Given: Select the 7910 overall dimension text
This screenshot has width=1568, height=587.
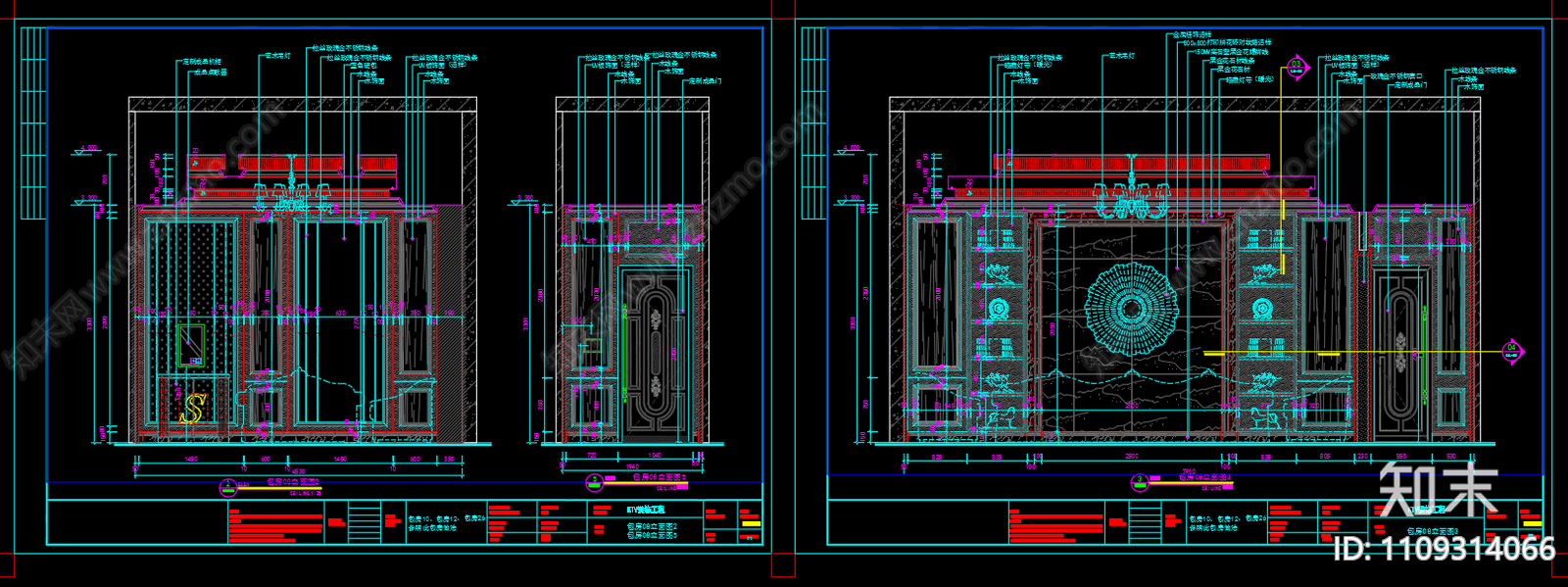Looking at the screenshot, I should [x=1188, y=469].
